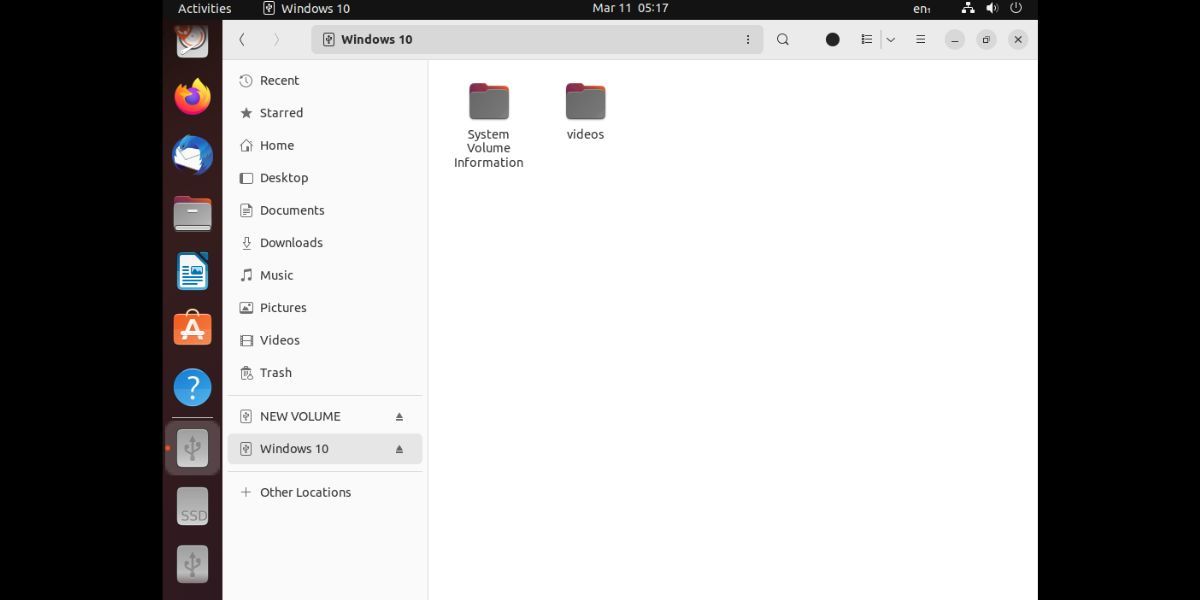Open Desktop in the sidebar
Image resolution: width=1200 pixels, height=600 pixels.
click(x=325, y=178)
